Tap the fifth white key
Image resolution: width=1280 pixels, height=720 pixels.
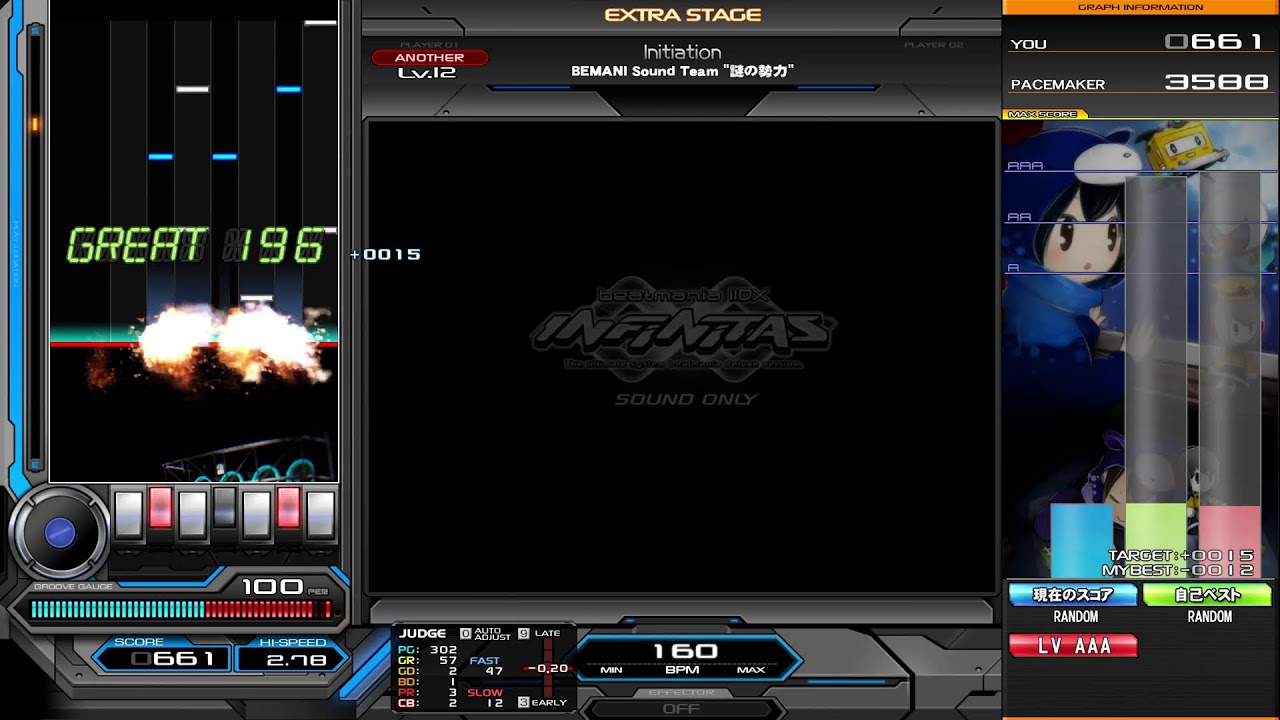(257, 513)
